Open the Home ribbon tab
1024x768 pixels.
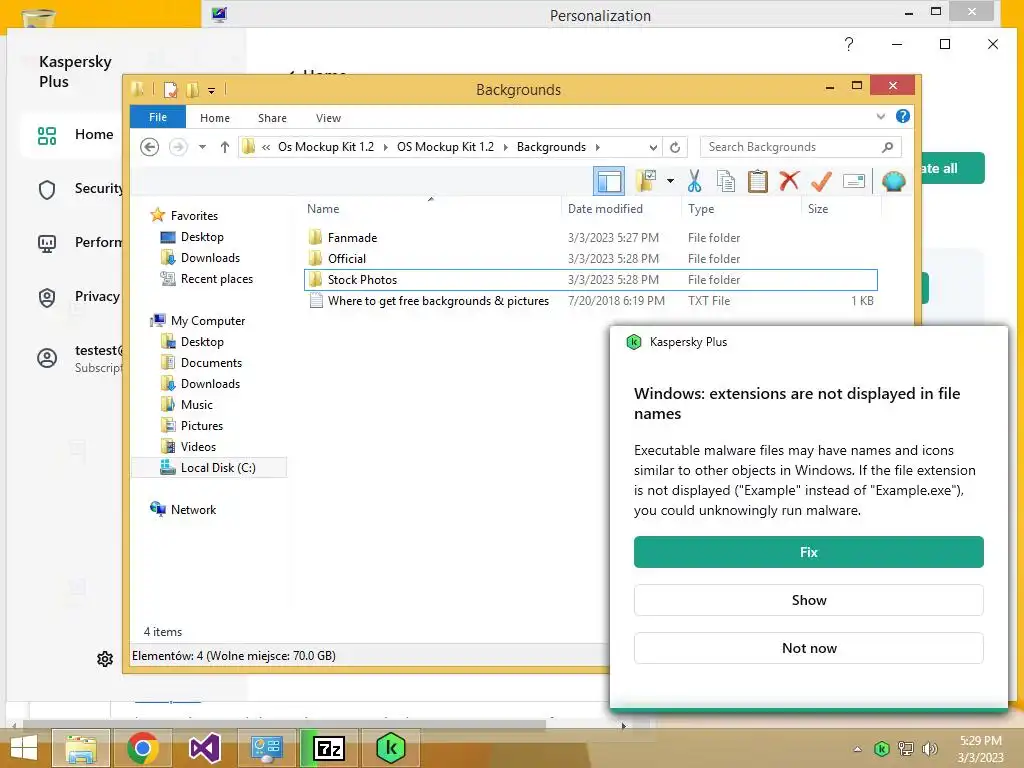pyautogui.click(x=215, y=118)
